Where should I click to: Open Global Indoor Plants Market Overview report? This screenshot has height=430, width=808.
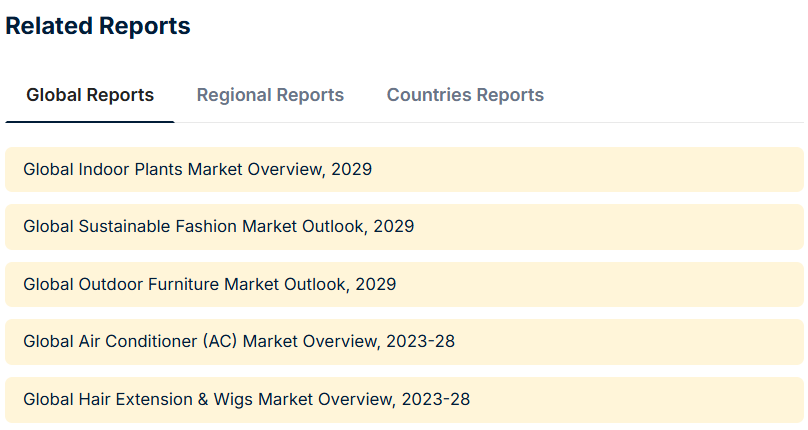click(x=197, y=169)
